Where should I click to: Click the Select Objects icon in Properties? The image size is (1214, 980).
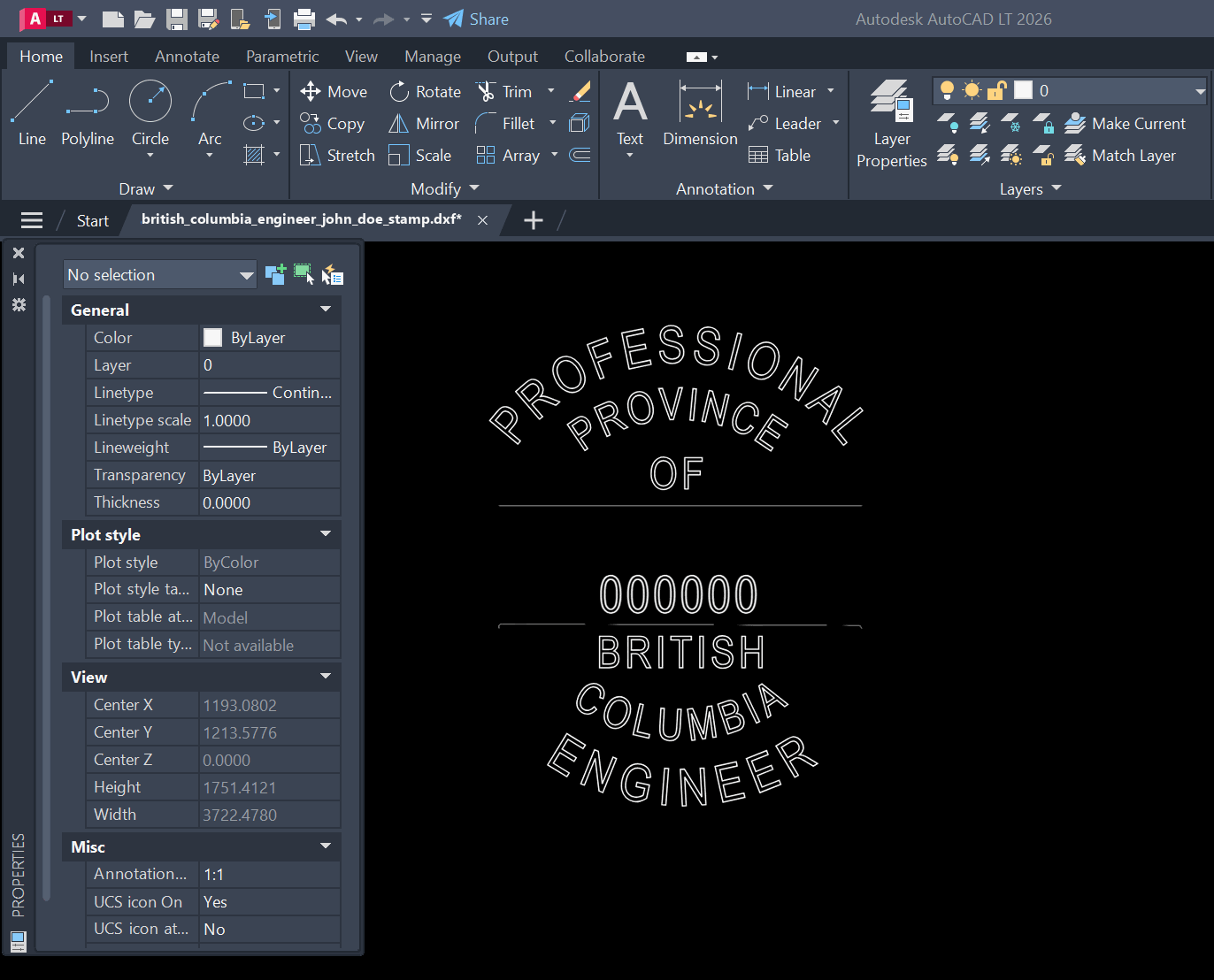click(303, 274)
